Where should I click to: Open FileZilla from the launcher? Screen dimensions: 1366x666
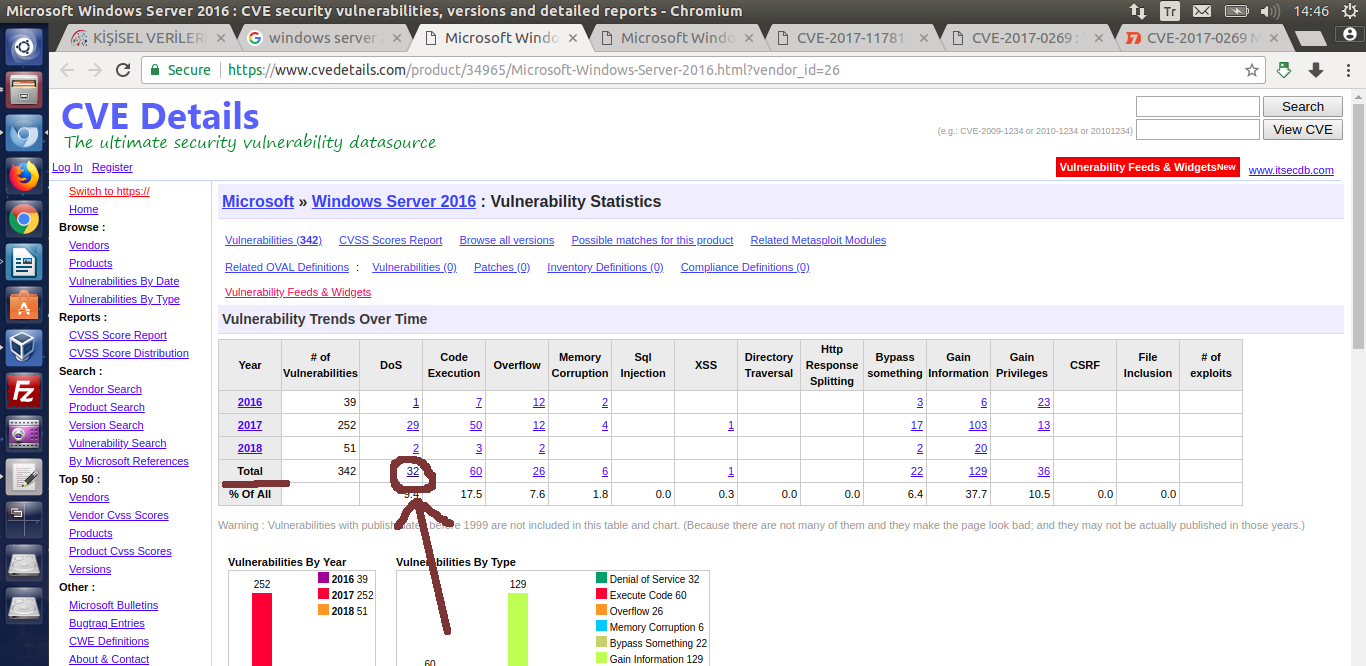coord(24,391)
